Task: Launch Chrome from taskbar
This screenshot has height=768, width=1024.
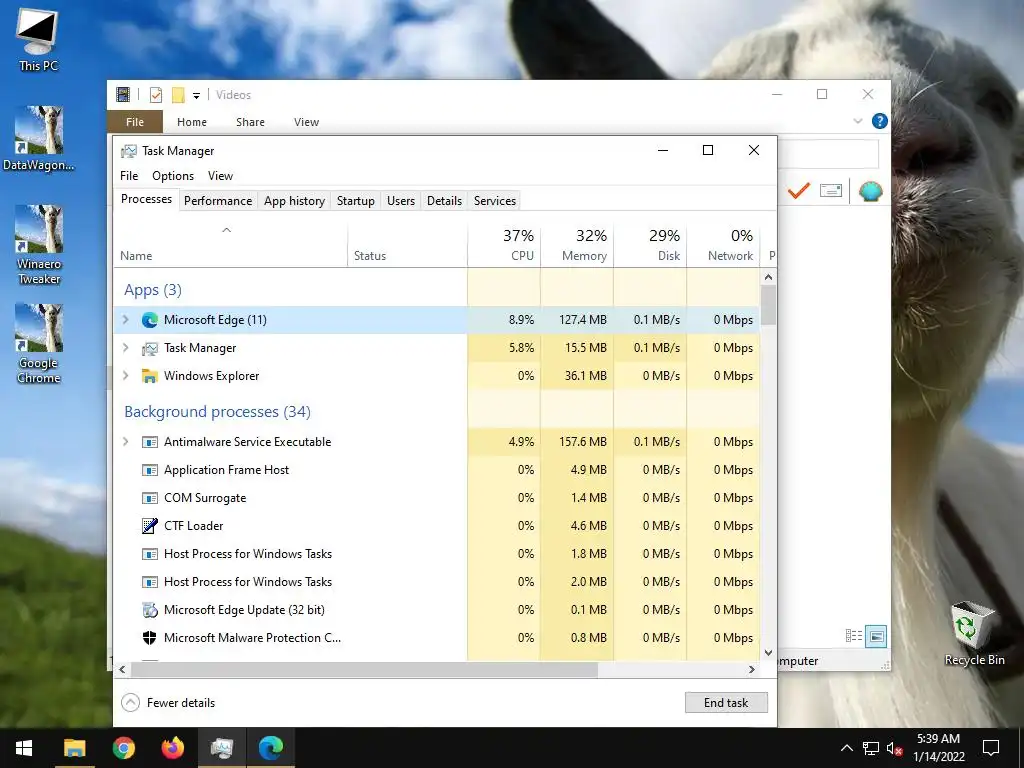Action: coord(123,748)
